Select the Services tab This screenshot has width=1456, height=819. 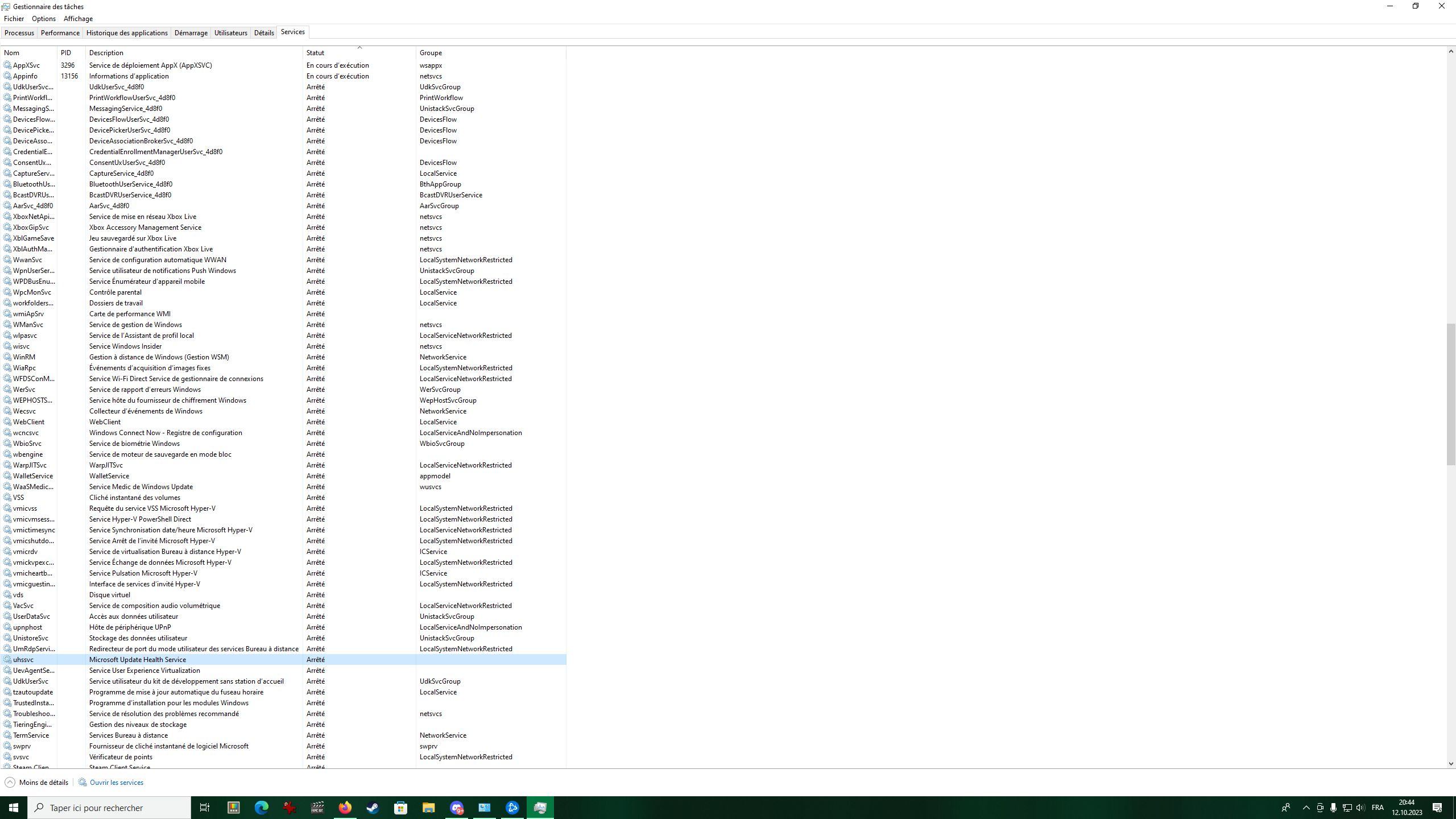[x=292, y=32]
